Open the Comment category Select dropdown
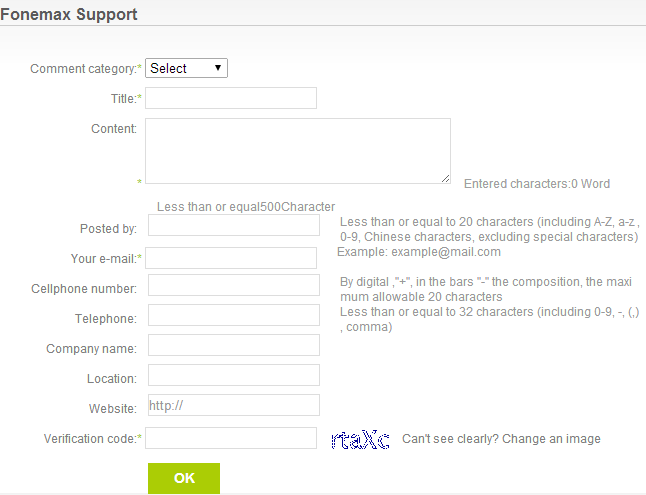Viewport: 646px width, 495px height. pos(186,68)
